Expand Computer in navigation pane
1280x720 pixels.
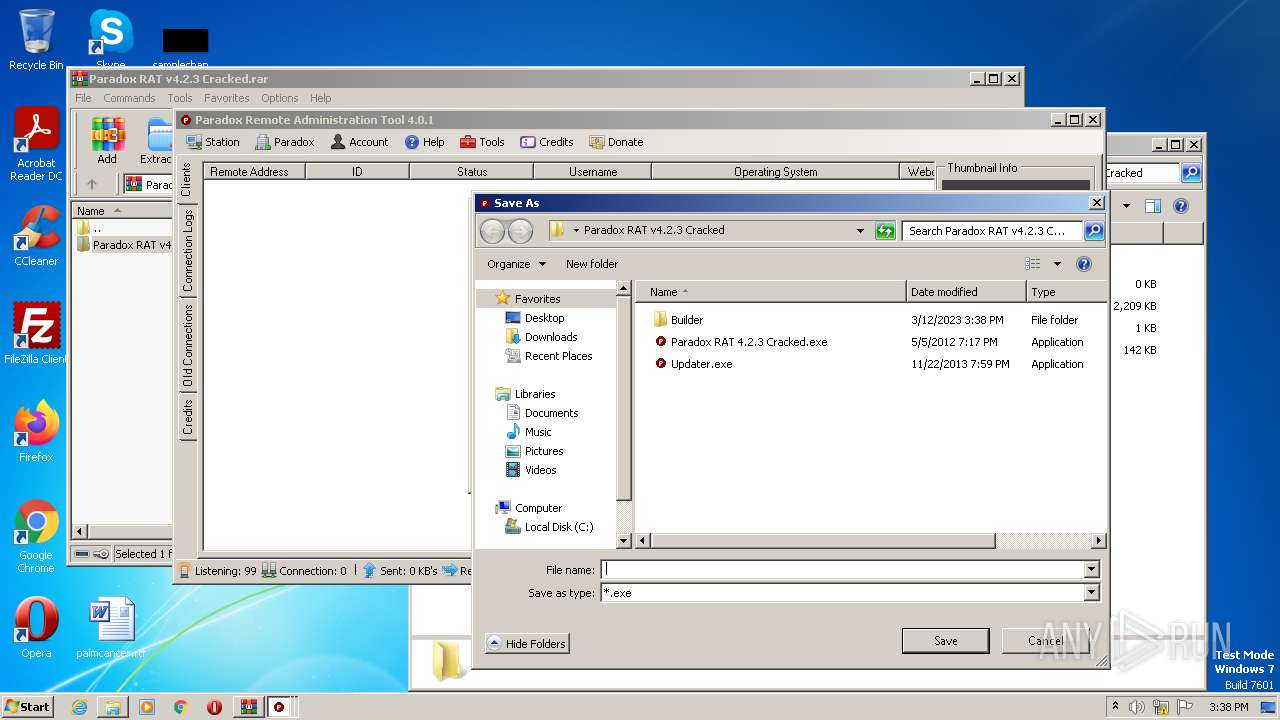coord(538,508)
